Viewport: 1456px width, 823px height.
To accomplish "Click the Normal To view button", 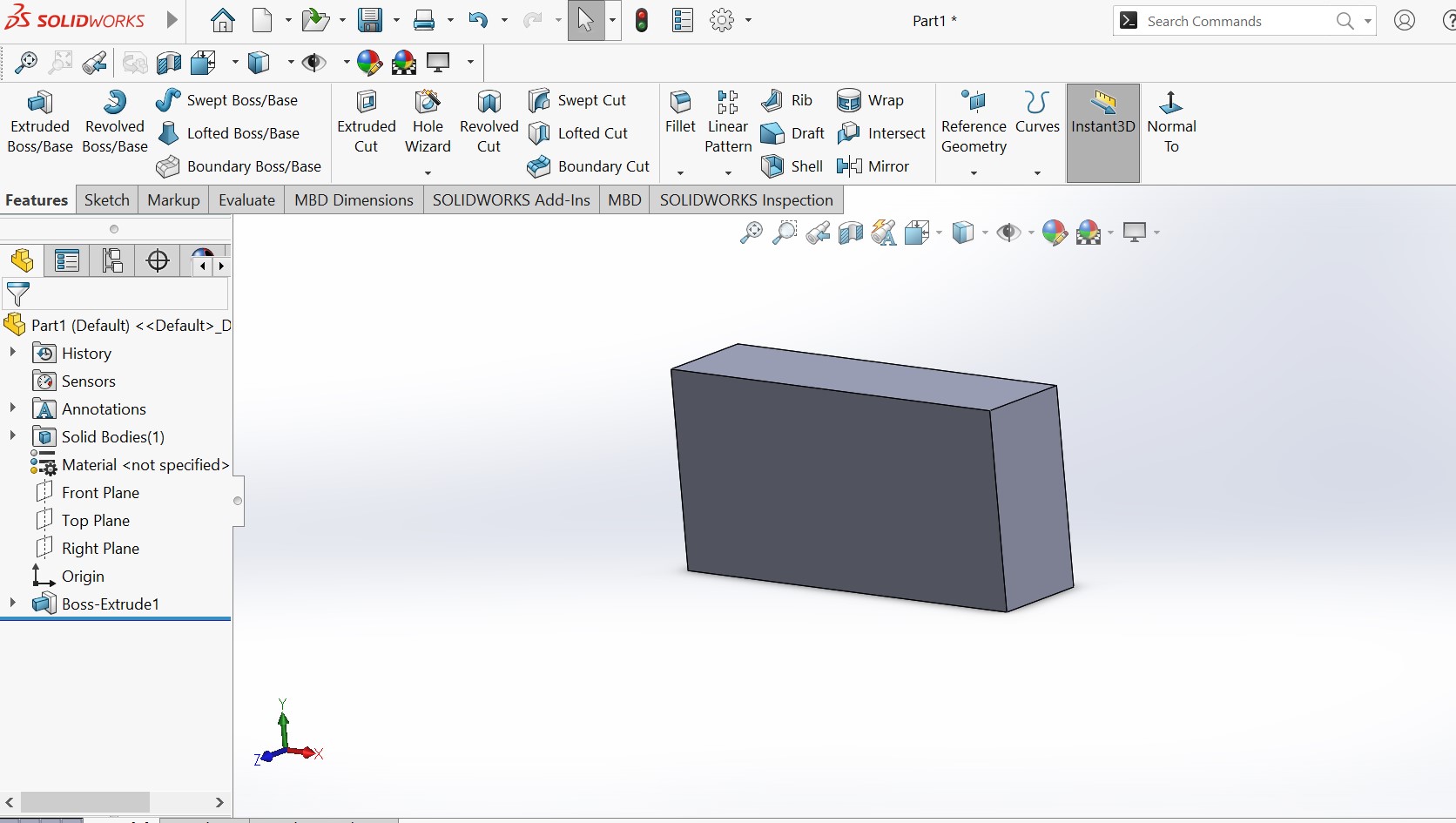I will click(x=1171, y=122).
